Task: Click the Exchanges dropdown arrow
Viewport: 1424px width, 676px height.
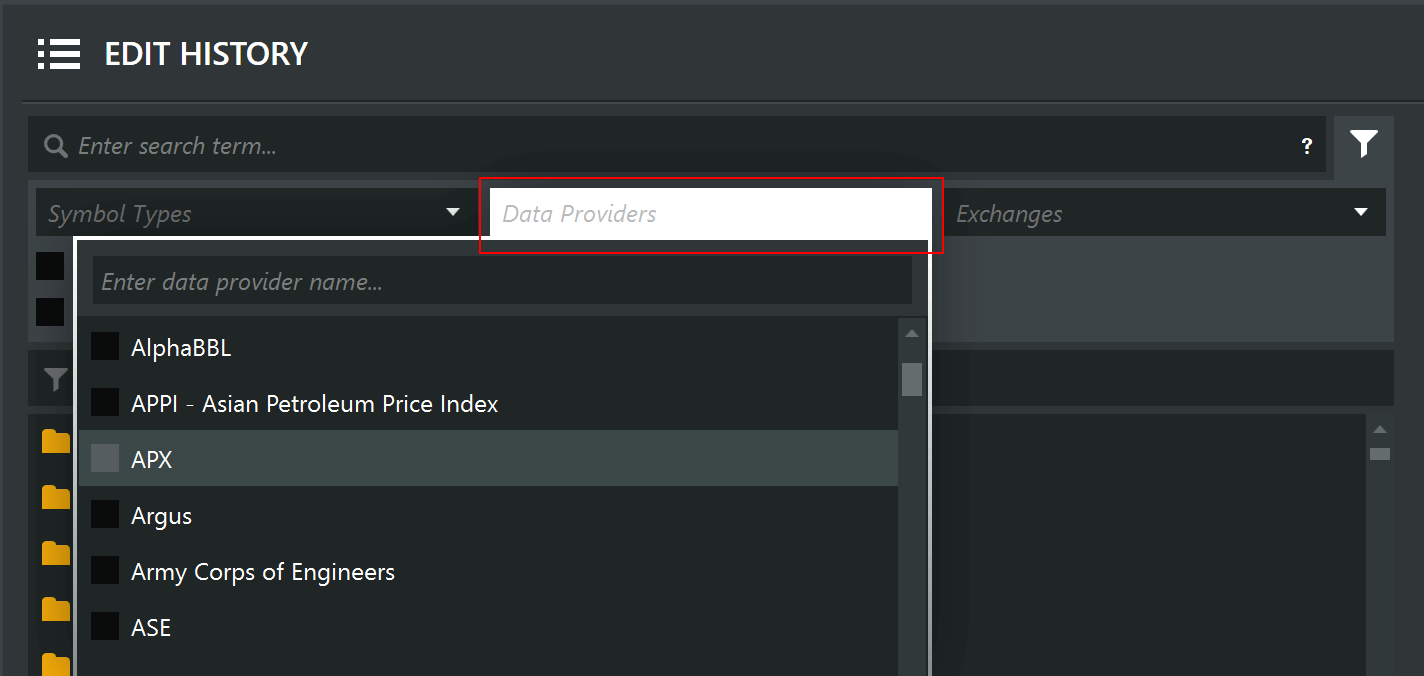Action: coord(1361,212)
